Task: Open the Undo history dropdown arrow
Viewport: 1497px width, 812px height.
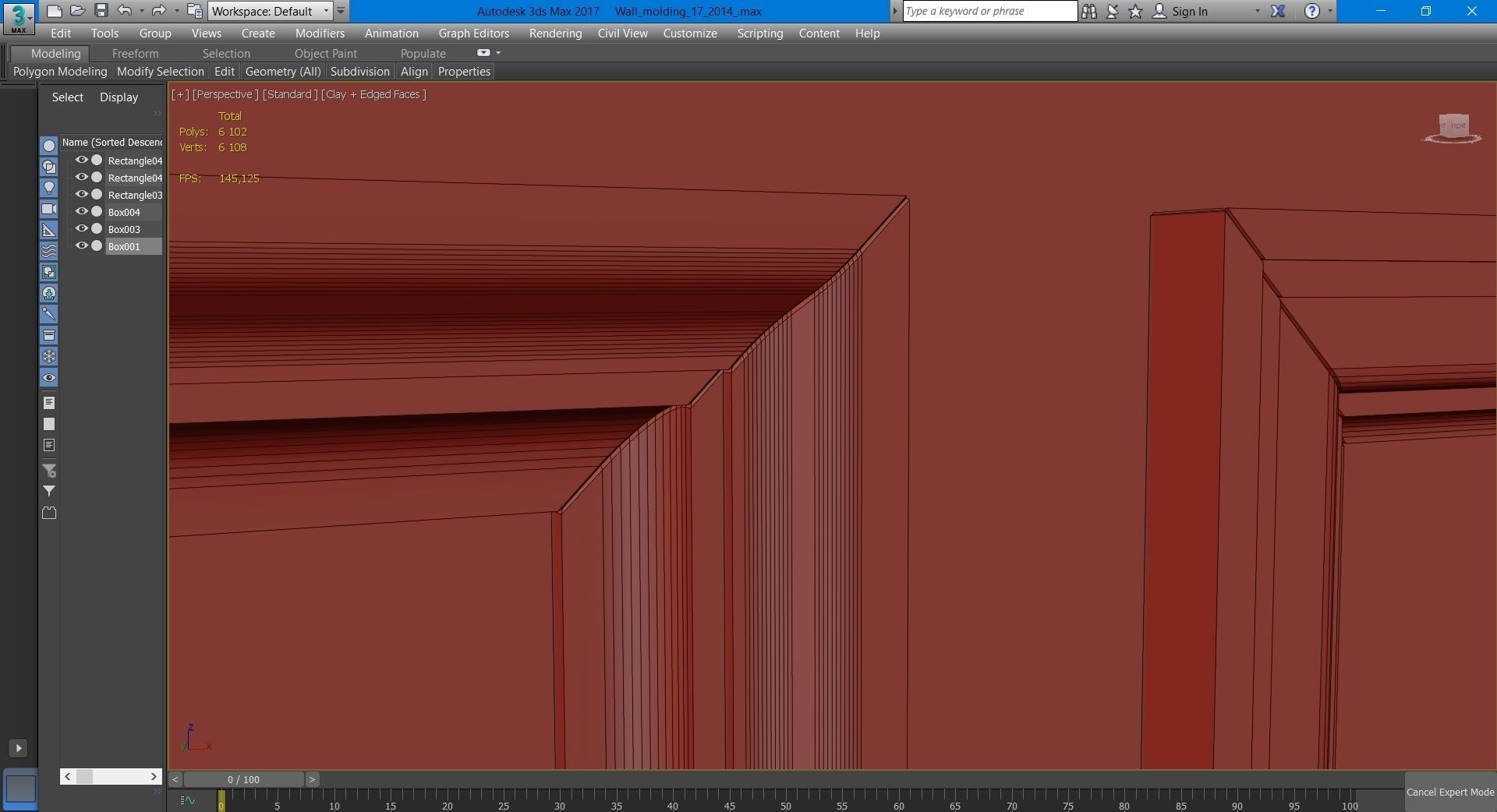Action: (x=141, y=11)
